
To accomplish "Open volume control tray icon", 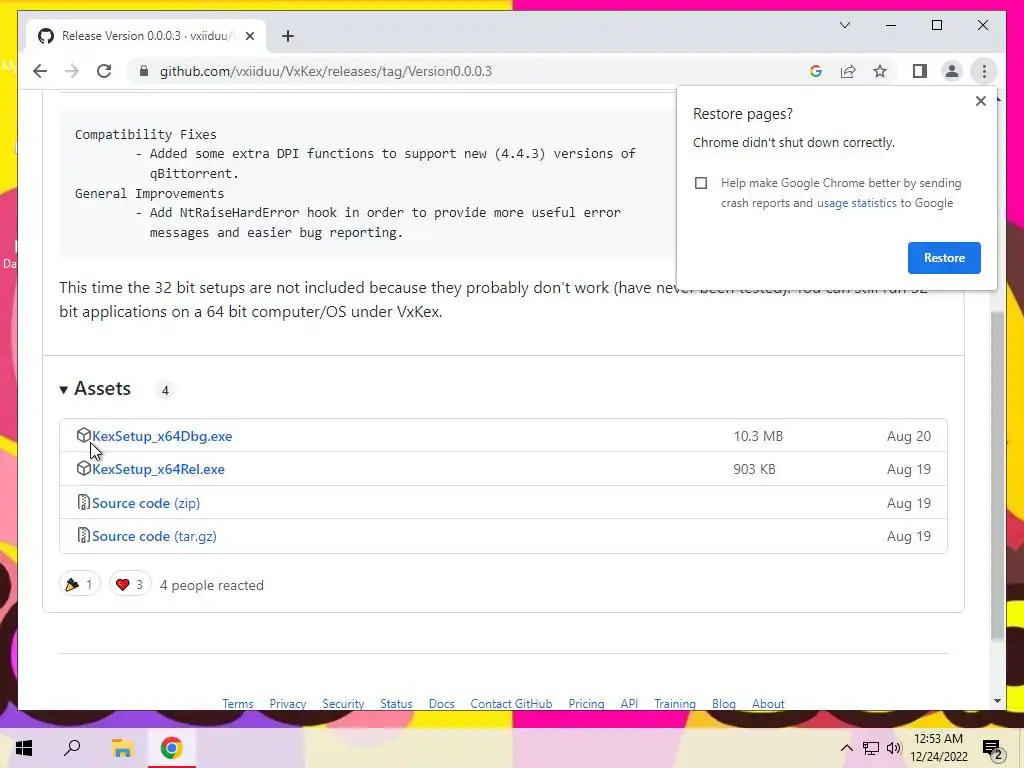I will pyautogui.click(x=894, y=748).
